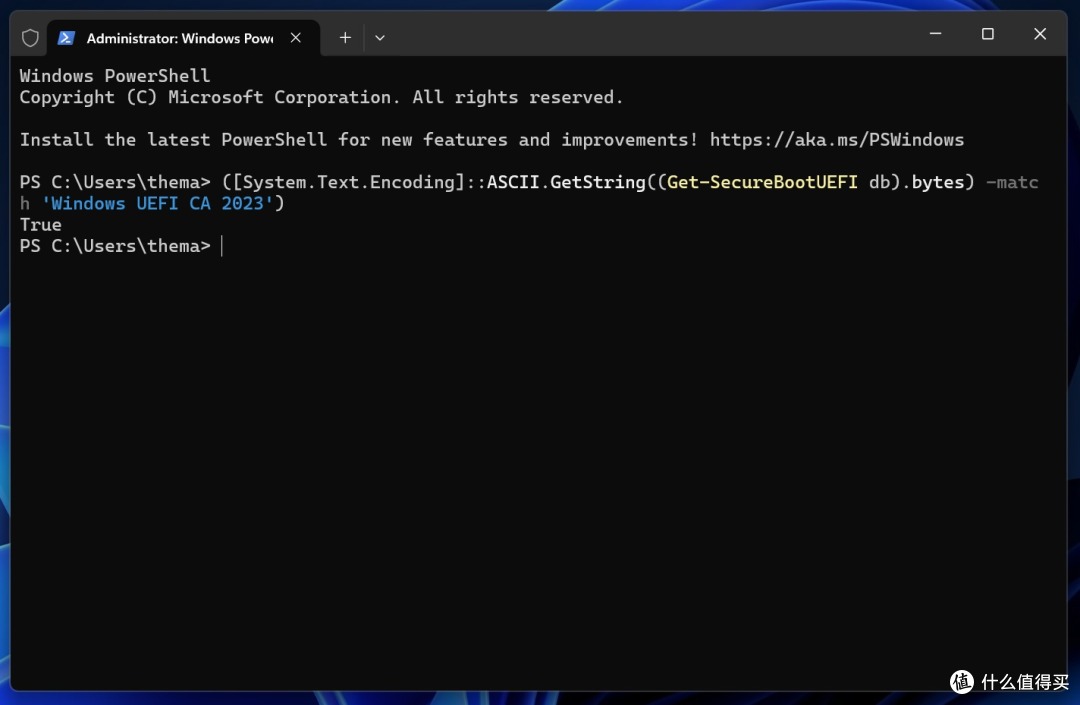Click the PowerShell icon on the tab
This screenshot has width=1080, height=705.
66,38
